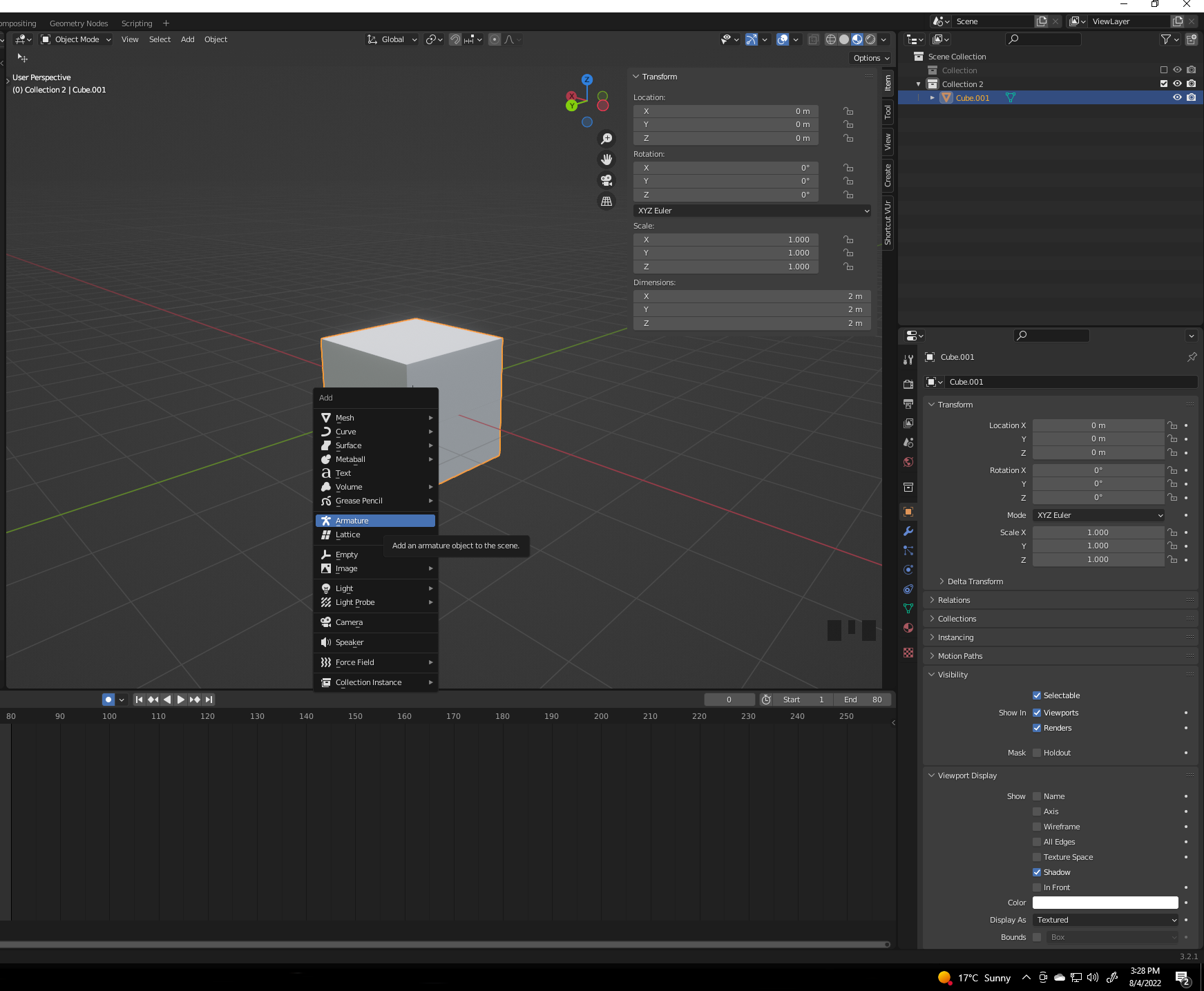Play the animation in the timeline
1204x991 pixels.
click(x=181, y=700)
